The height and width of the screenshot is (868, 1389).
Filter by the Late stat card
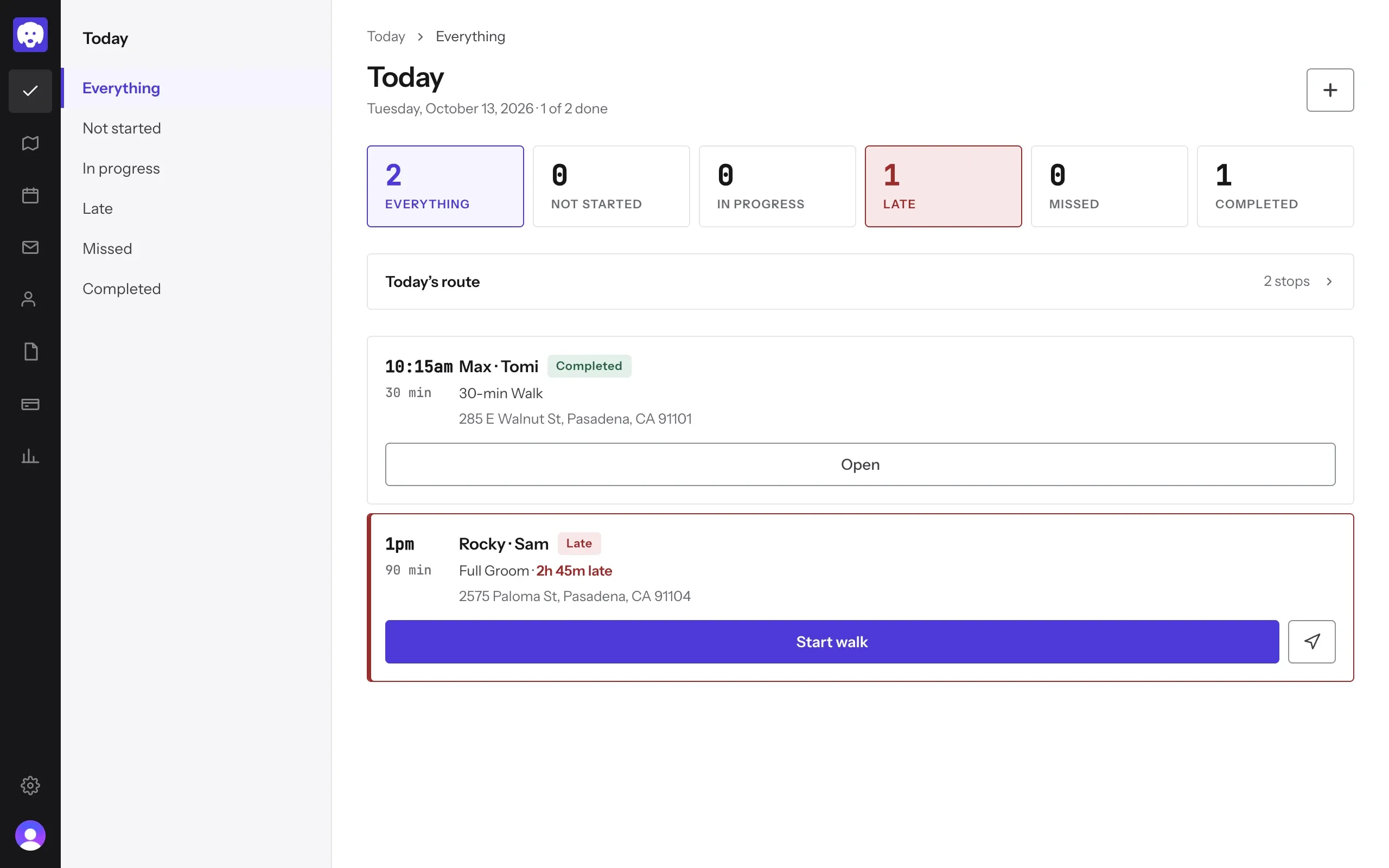(x=943, y=186)
